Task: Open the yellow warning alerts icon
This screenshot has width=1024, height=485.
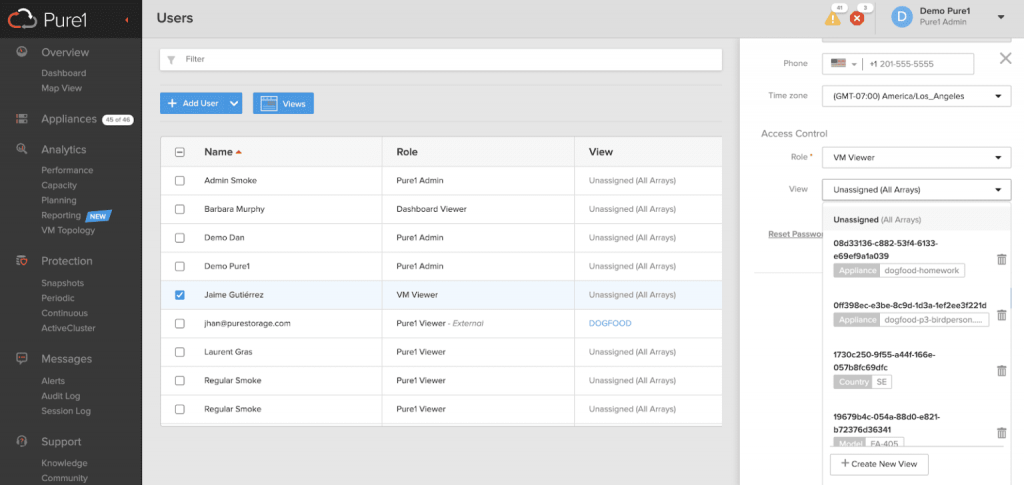Action: click(833, 18)
